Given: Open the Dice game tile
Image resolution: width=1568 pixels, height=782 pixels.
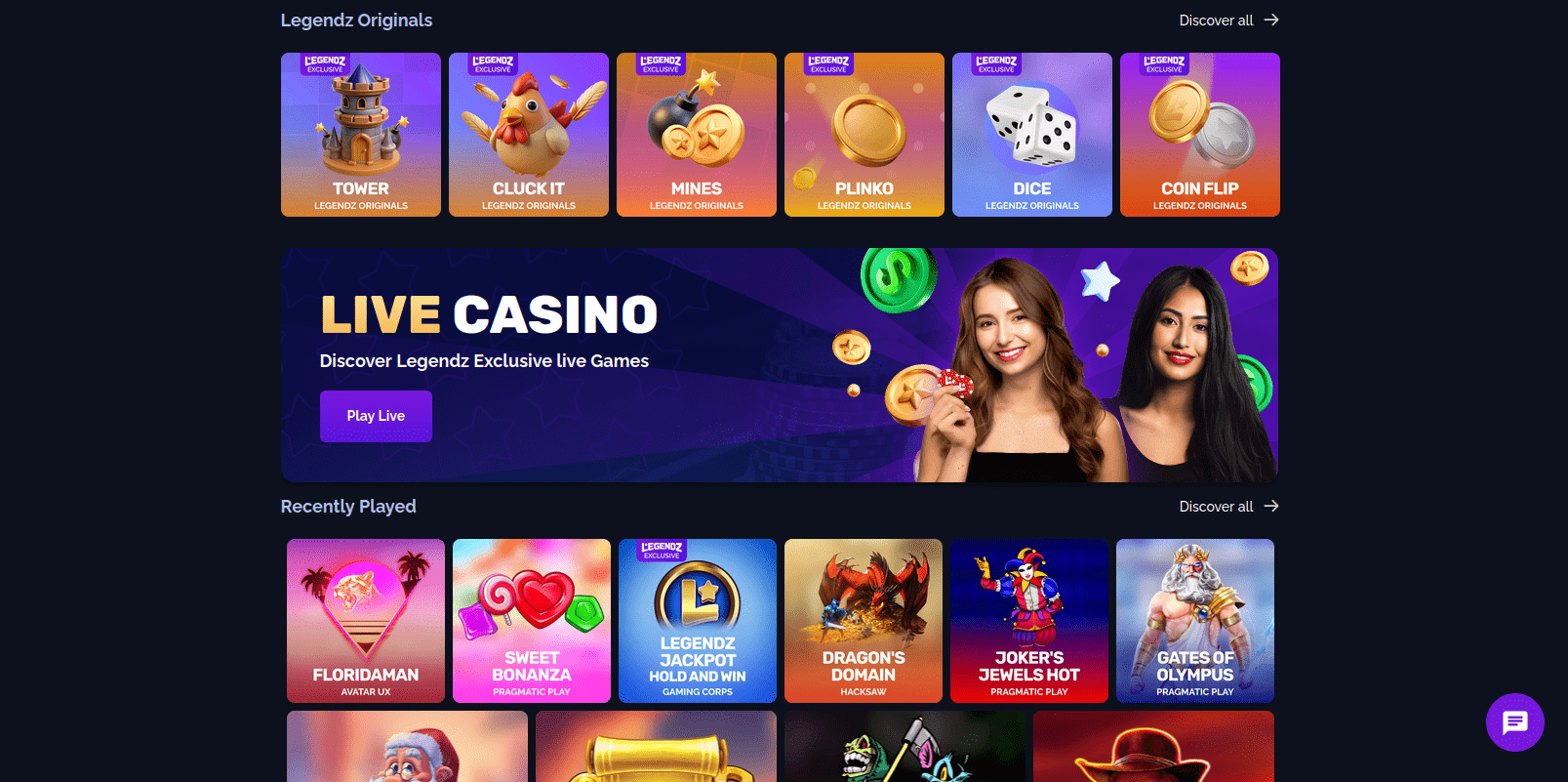Looking at the screenshot, I should [x=1032, y=135].
